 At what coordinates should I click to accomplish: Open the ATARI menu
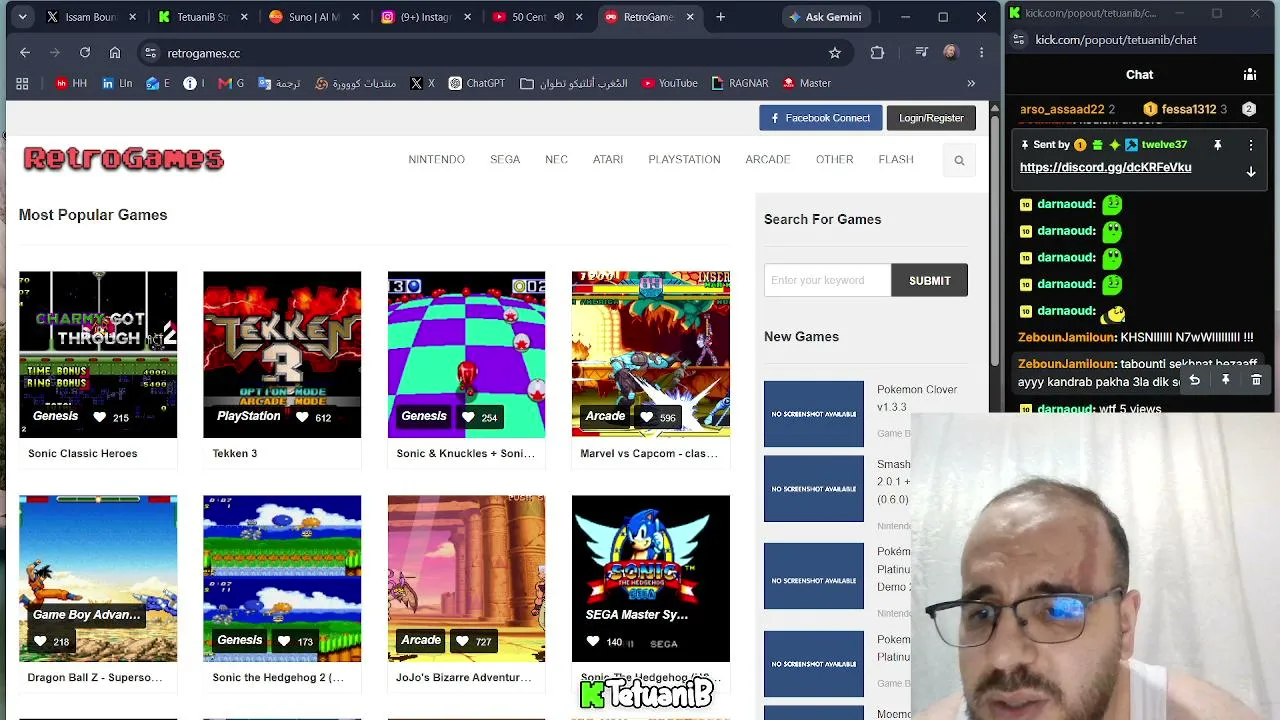608,159
